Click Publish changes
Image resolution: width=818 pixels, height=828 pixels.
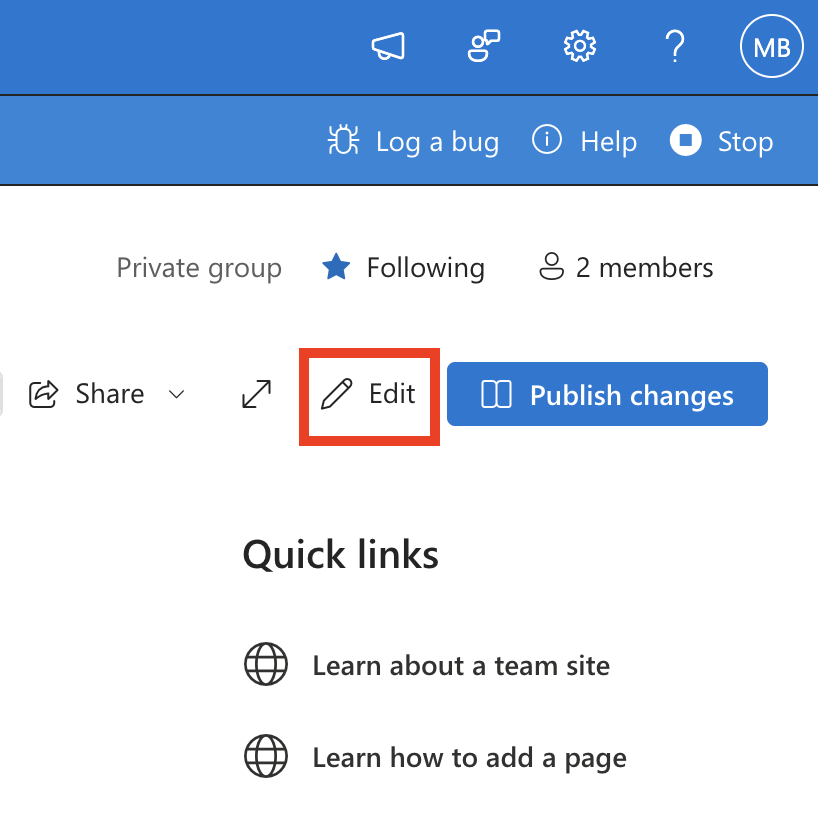[x=607, y=394]
